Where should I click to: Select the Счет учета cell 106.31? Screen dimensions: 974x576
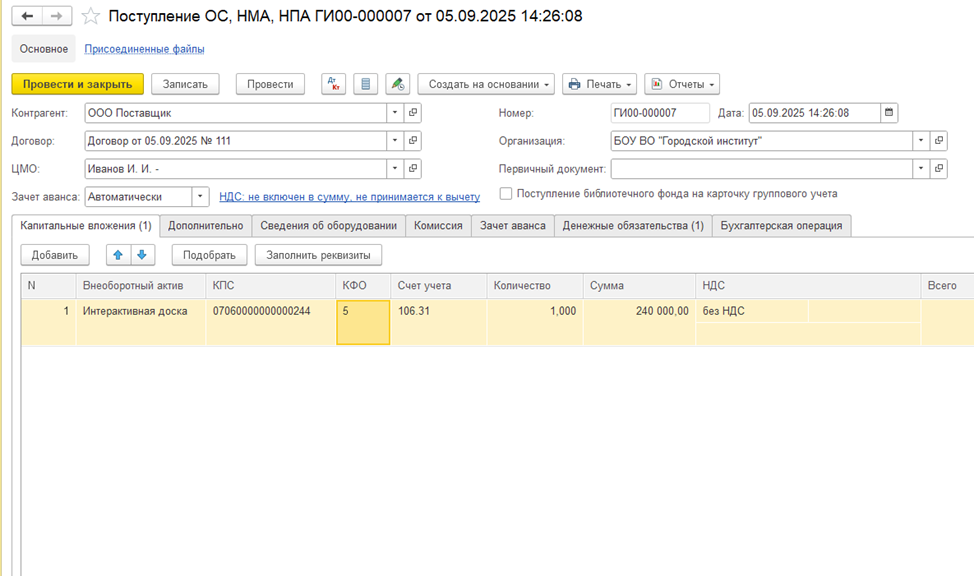[x=439, y=322]
